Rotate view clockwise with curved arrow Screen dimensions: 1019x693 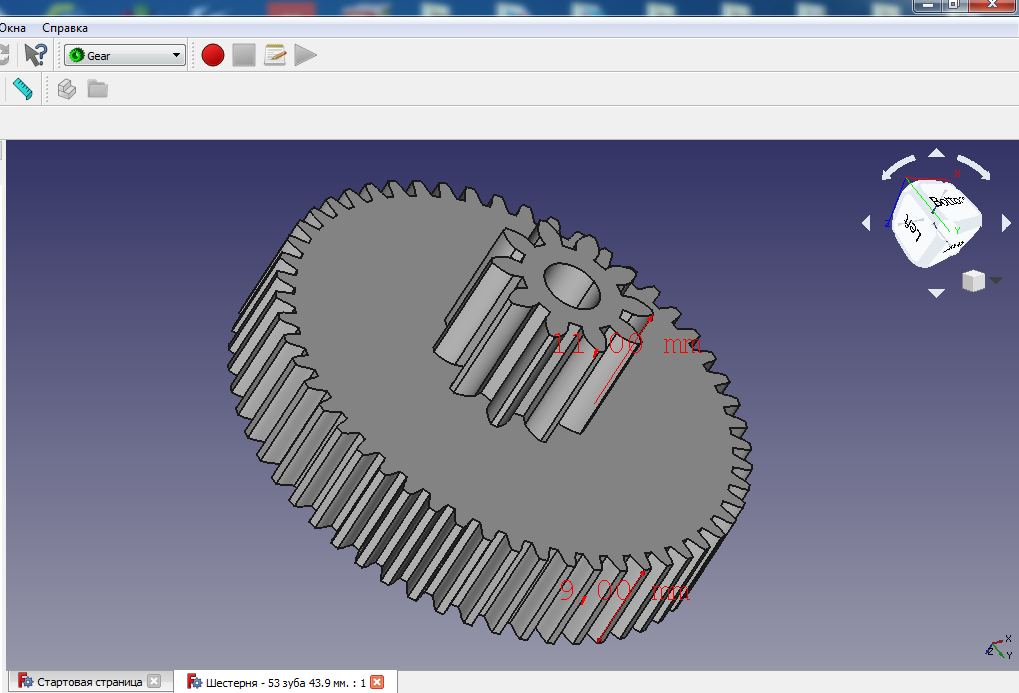974,167
